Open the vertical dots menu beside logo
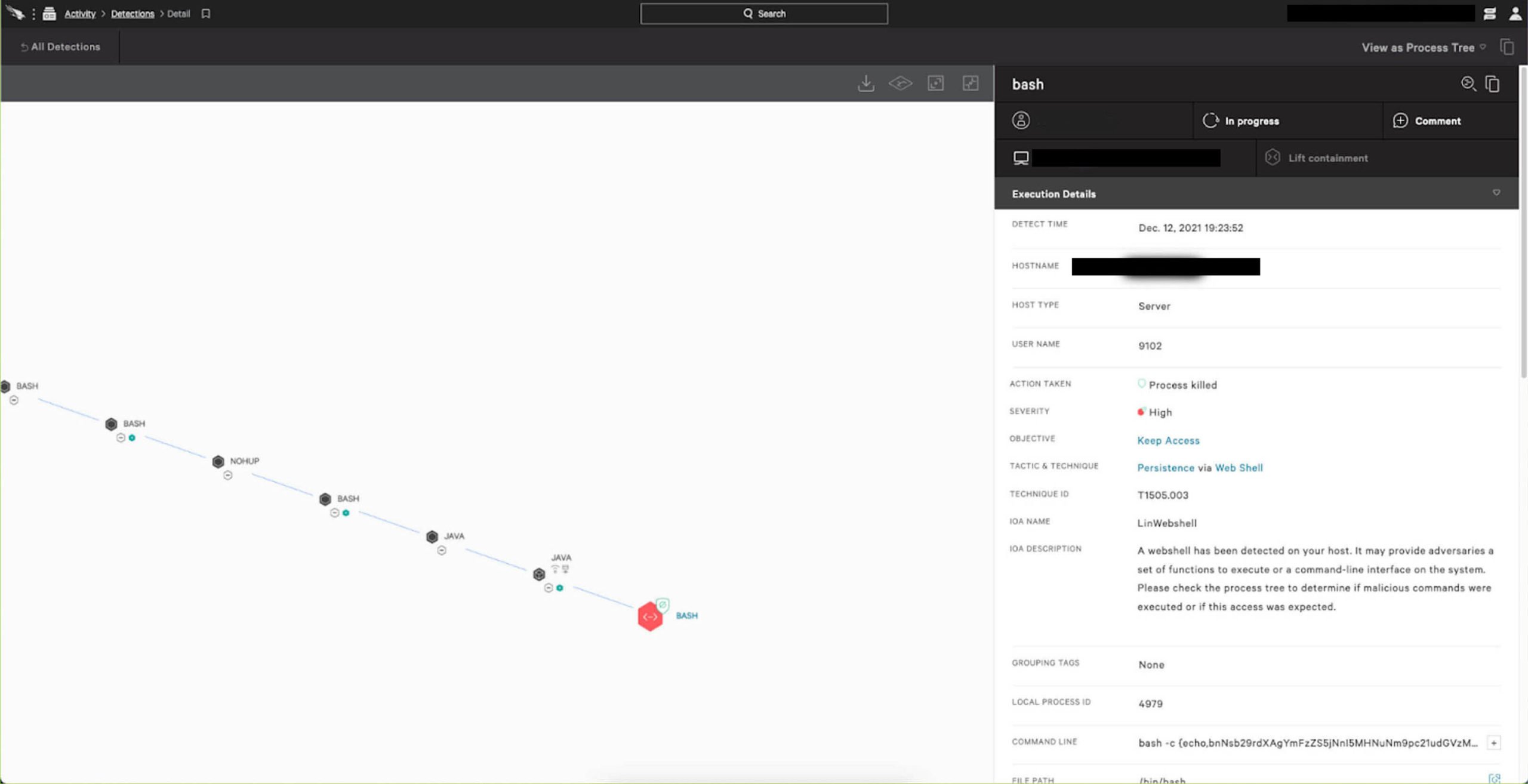The image size is (1528, 784). point(33,14)
